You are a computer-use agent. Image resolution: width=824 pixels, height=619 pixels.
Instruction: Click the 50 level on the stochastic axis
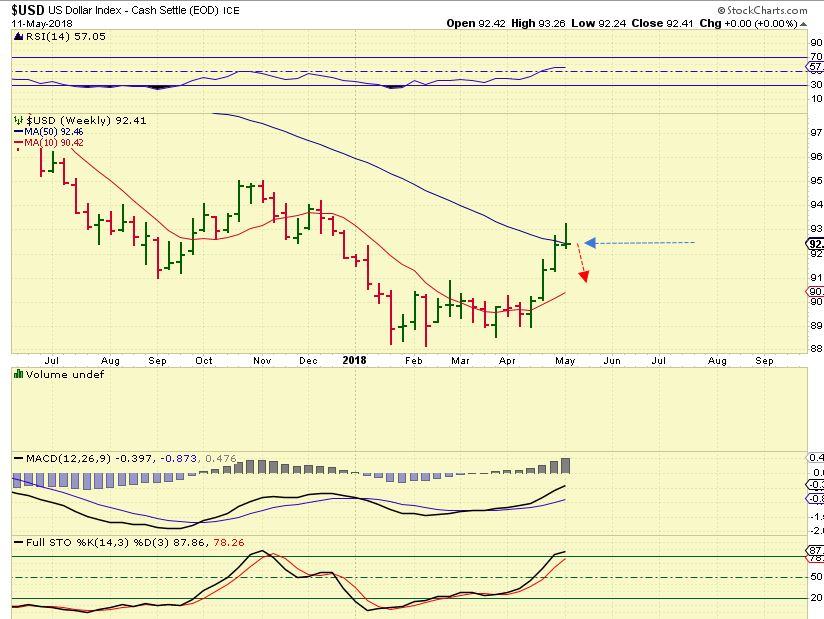(x=816, y=576)
